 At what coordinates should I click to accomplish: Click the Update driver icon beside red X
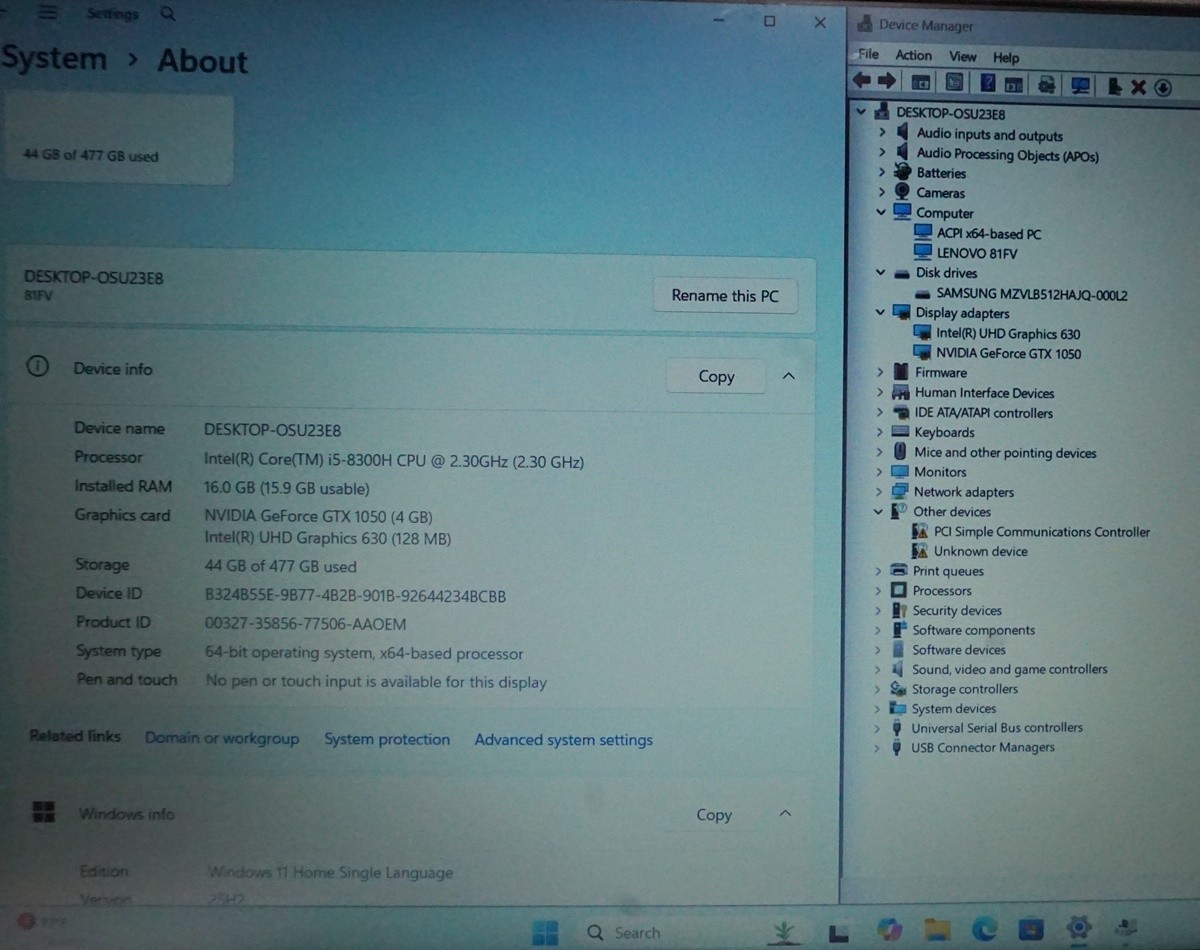tap(1115, 87)
